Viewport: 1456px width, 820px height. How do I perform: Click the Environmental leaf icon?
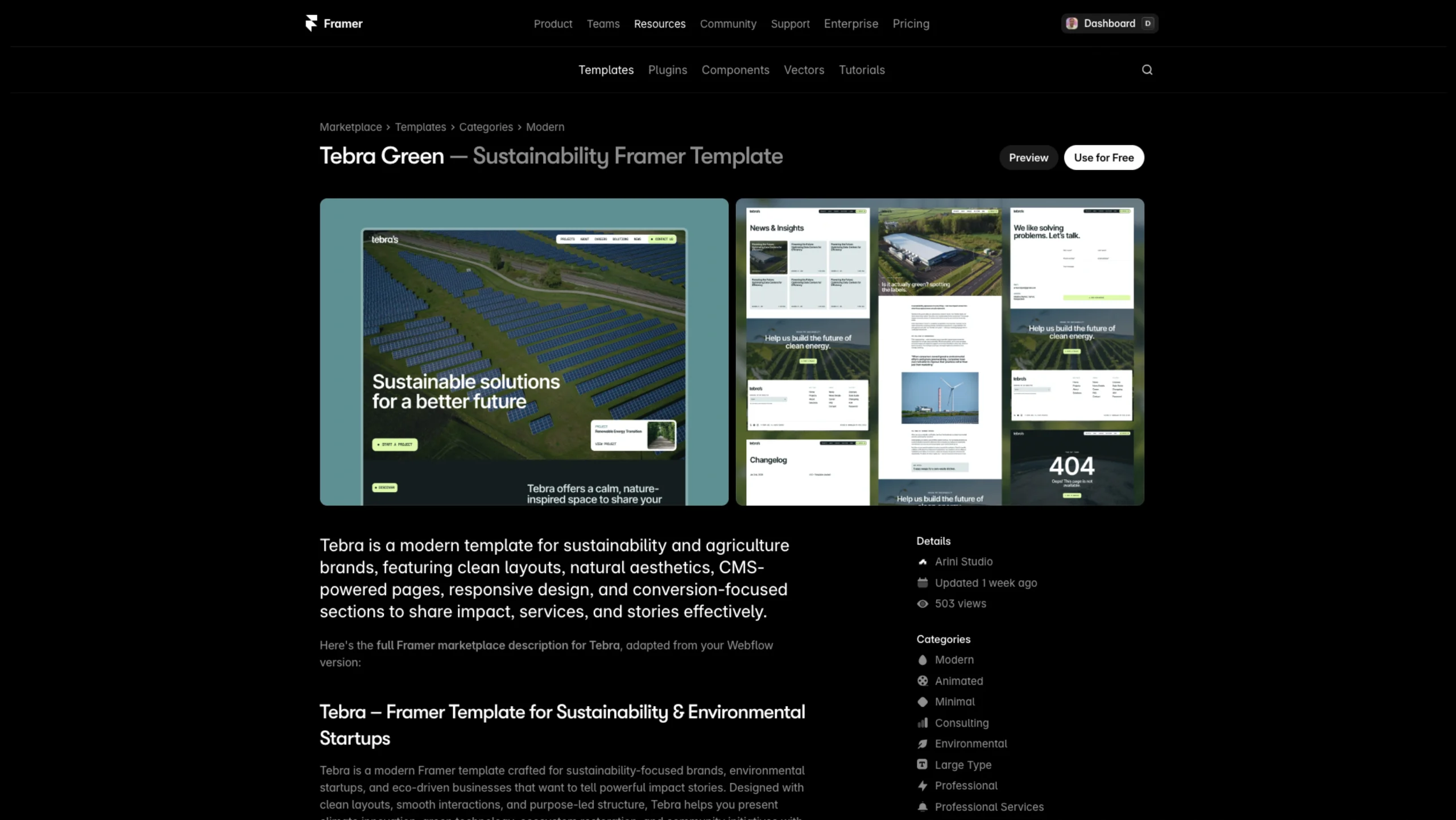pos(923,744)
